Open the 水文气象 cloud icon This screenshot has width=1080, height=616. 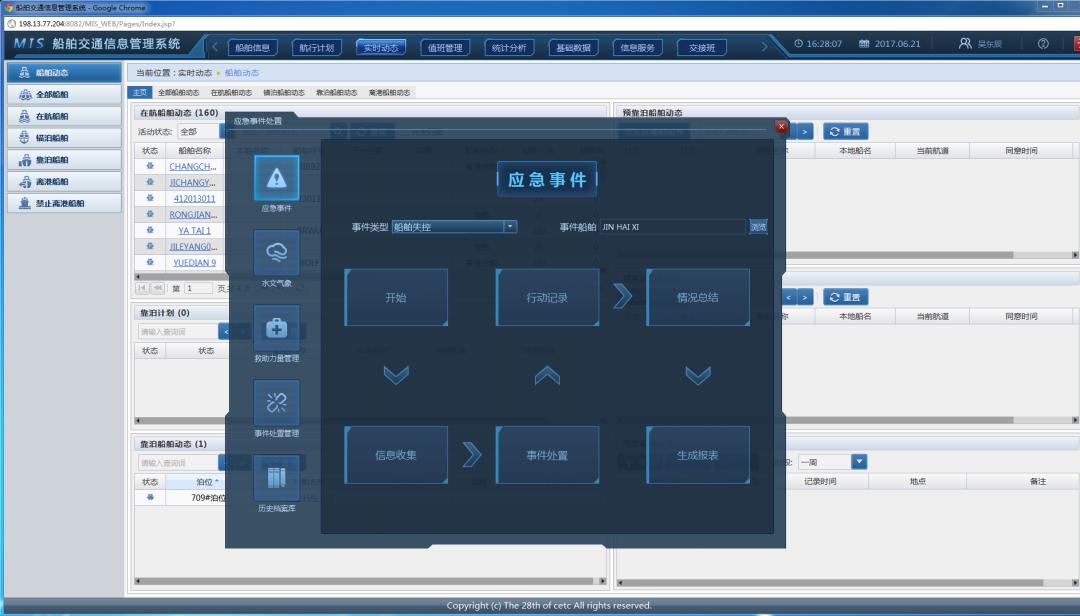(x=276, y=253)
